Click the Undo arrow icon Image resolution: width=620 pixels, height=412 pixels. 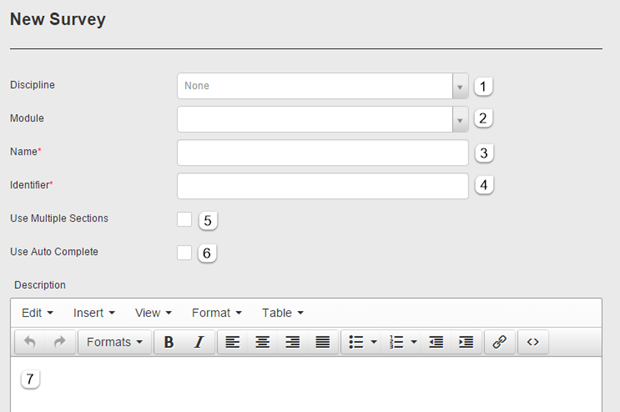30,342
